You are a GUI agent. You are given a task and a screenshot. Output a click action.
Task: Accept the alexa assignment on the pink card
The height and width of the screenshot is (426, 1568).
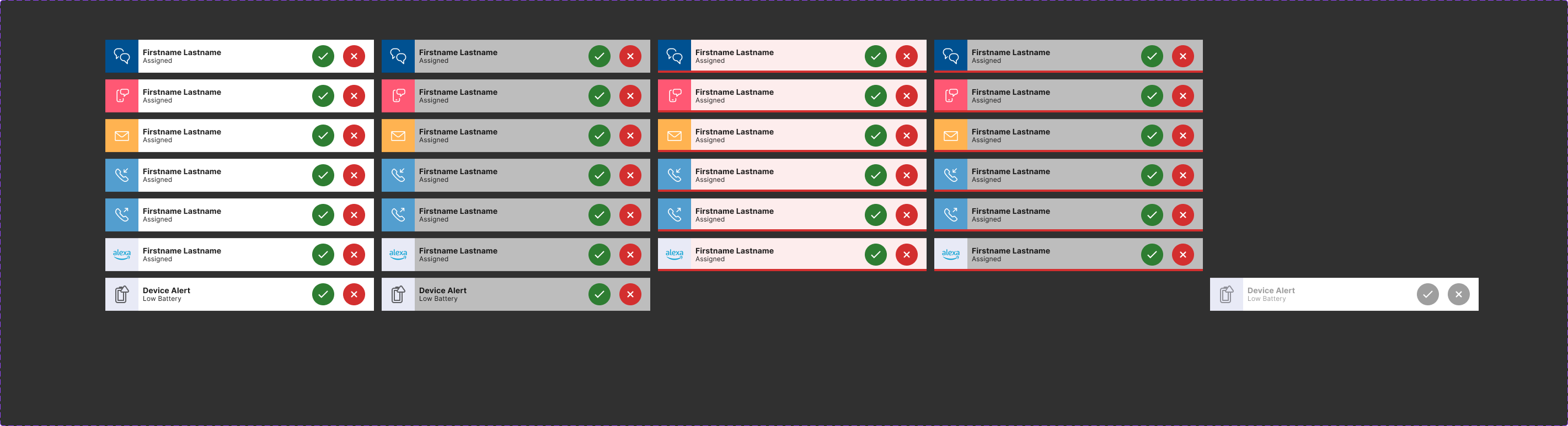(x=876, y=255)
